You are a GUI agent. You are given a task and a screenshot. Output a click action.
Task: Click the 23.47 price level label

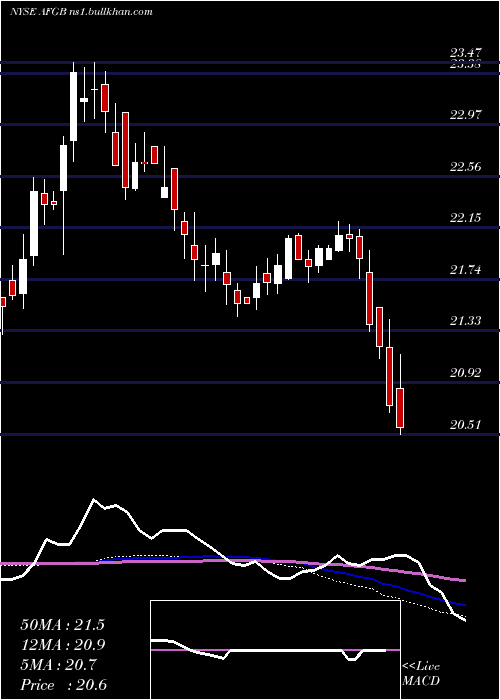coord(466,54)
